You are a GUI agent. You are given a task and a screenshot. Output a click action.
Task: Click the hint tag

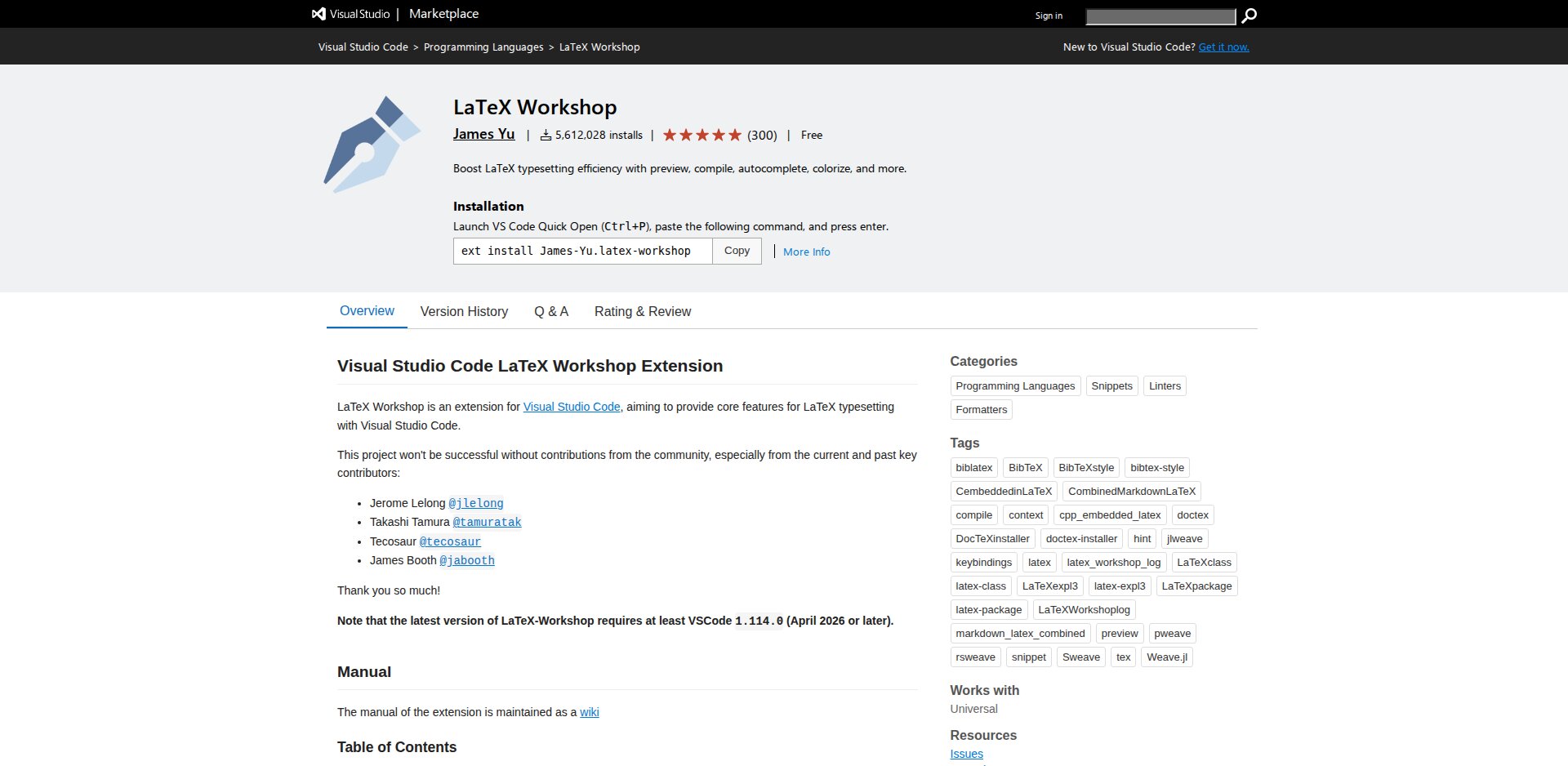[1143, 539]
